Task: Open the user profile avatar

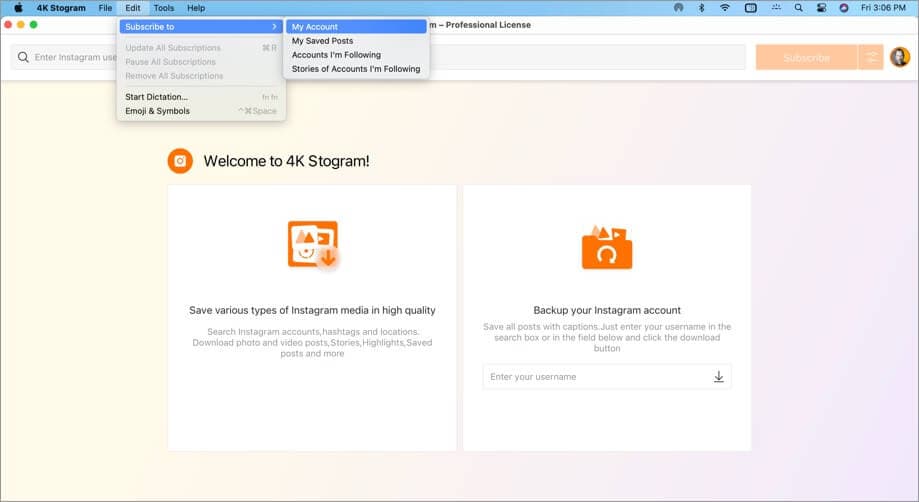Action: click(x=900, y=57)
